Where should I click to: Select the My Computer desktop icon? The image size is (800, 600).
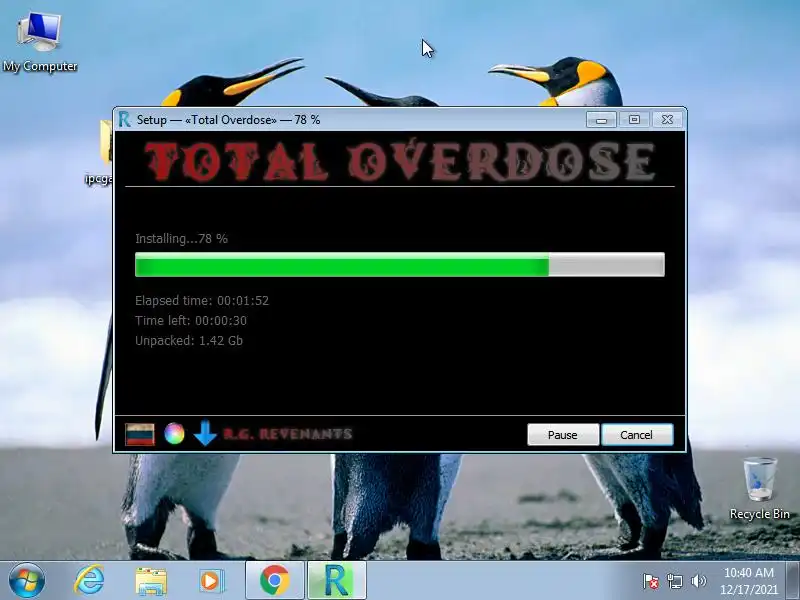pos(40,43)
